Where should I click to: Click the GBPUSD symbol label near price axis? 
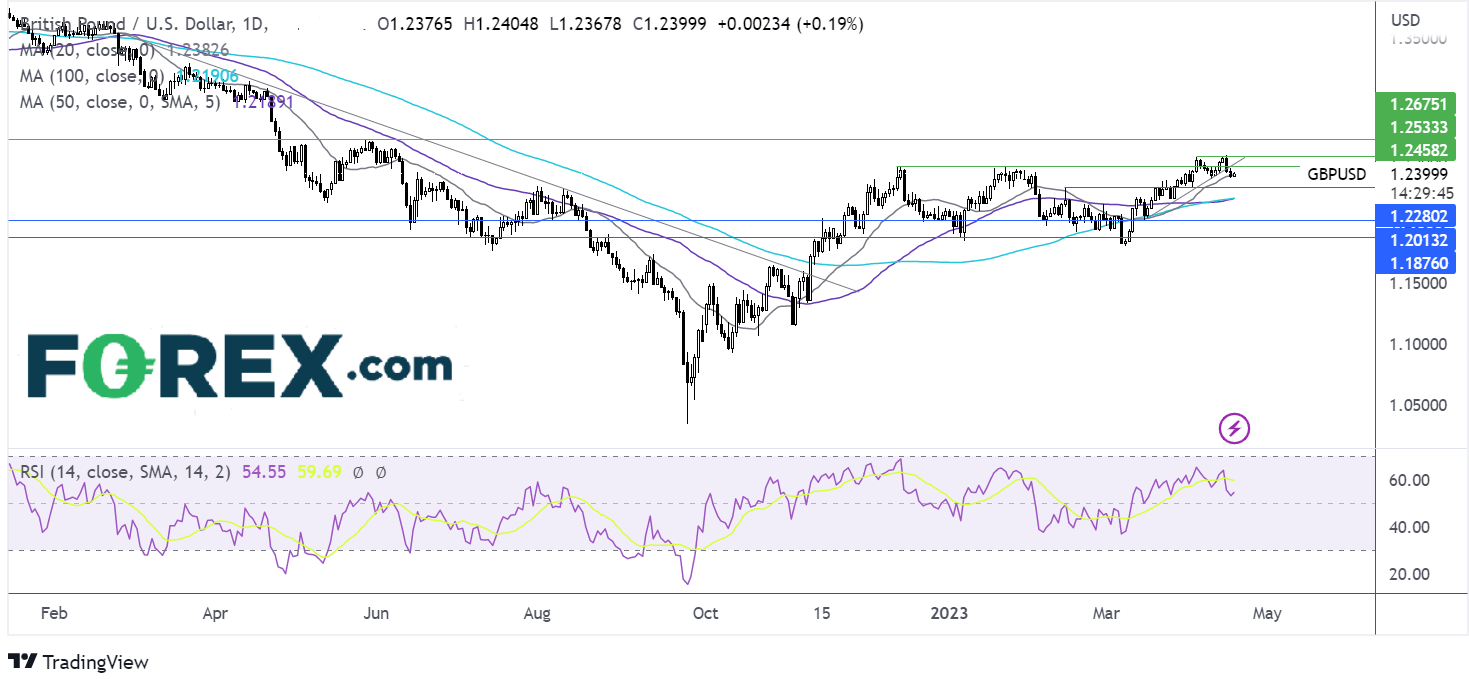[1336, 175]
